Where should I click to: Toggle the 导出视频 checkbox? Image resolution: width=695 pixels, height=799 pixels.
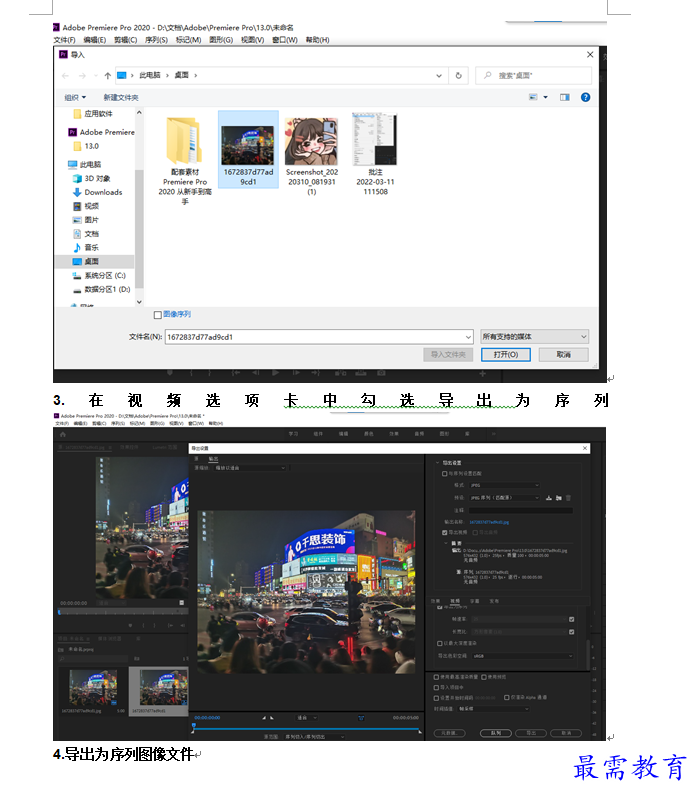[445, 532]
